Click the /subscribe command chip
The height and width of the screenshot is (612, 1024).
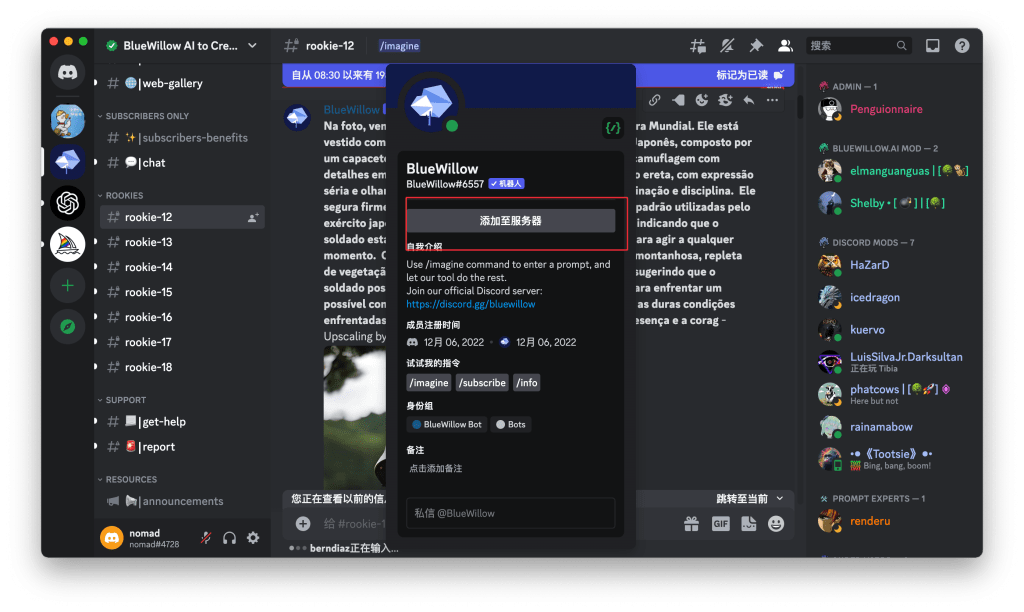tap(482, 383)
